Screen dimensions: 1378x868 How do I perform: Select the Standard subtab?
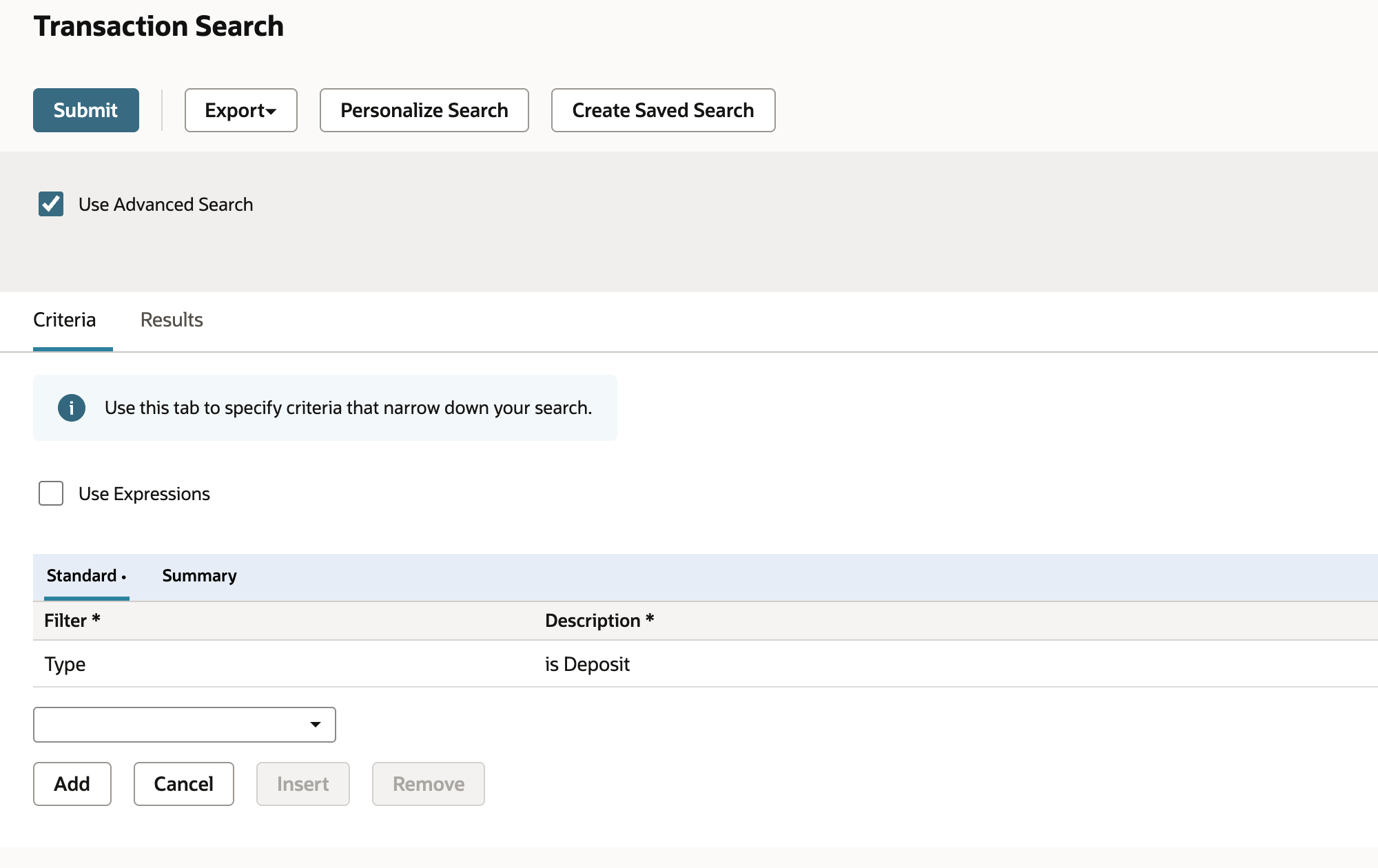point(86,576)
